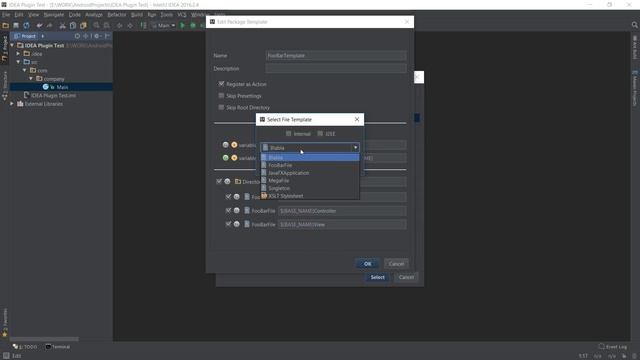Click round icon on $BASE_NAME Controller row
The height and width of the screenshot is (360, 640).
(x=236, y=211)
